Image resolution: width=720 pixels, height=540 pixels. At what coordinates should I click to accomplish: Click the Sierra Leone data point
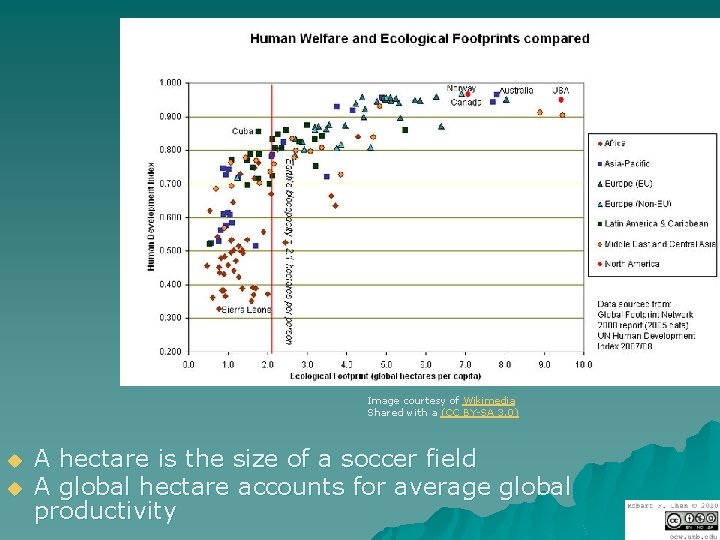pos(219,309)
